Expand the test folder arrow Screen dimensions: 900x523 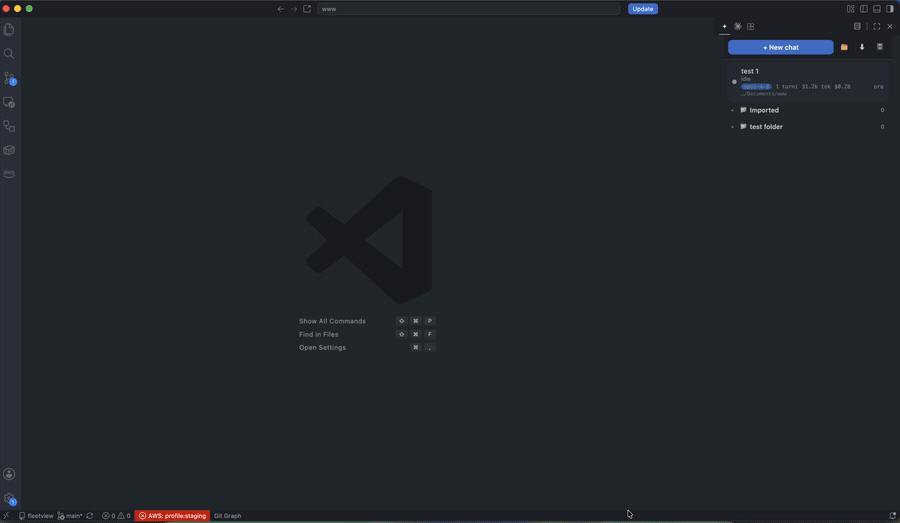(732, 127)
